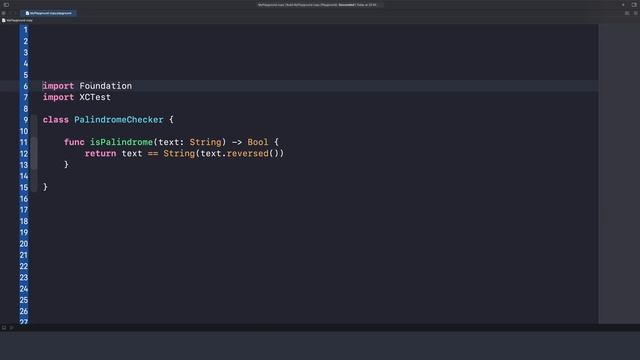
Task: Go forward with the right arrow
Action: click(16, 13)
